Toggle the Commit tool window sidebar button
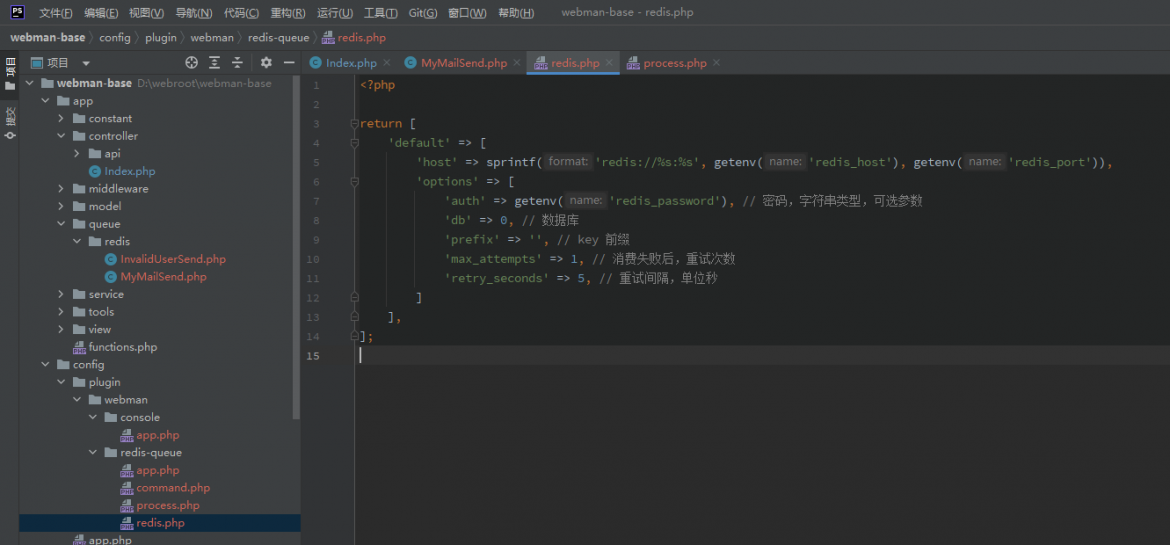The image size is (1170, 545). click(x=10, y=123)
